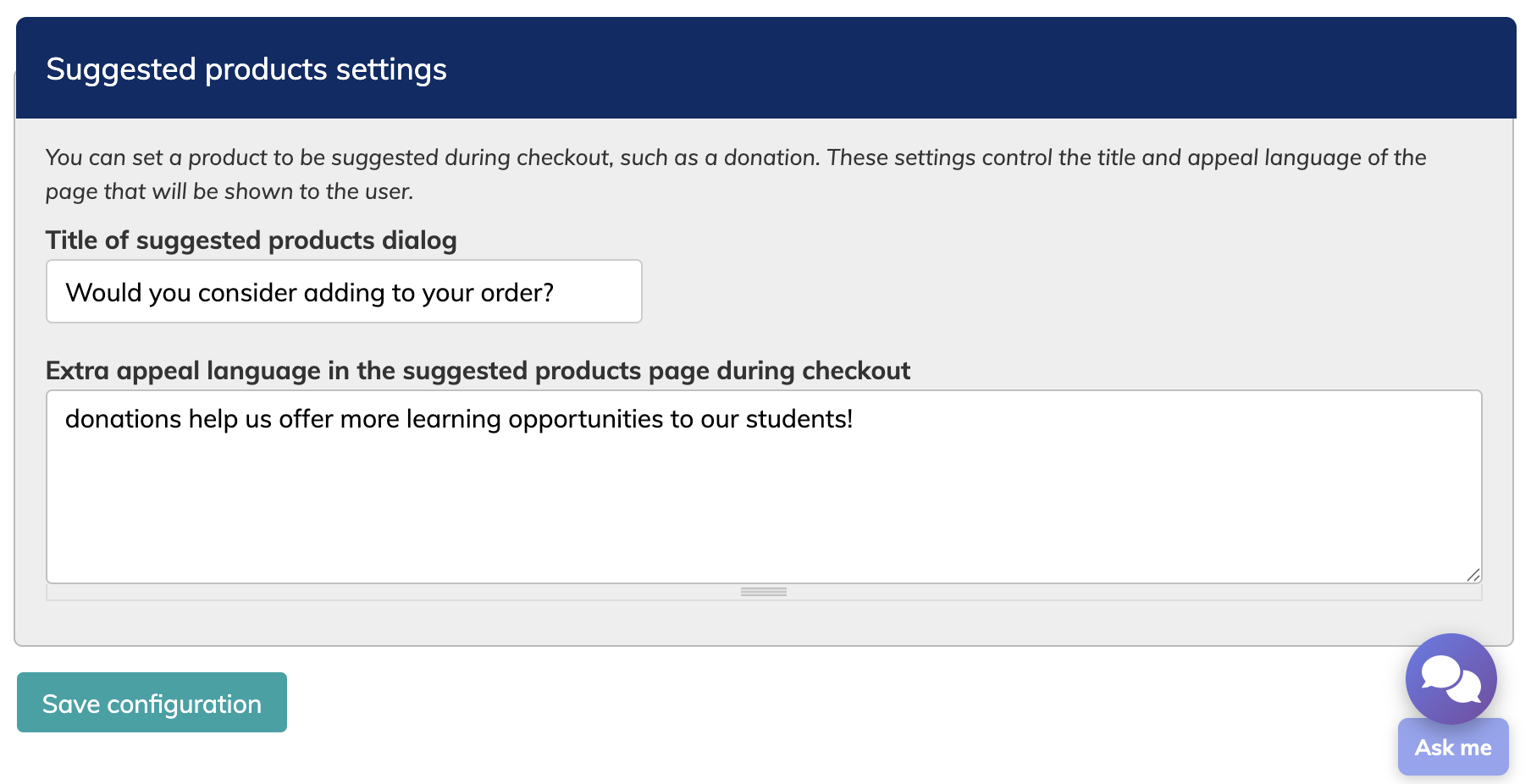Click the word "students!" in the textarea

[799, 419]
